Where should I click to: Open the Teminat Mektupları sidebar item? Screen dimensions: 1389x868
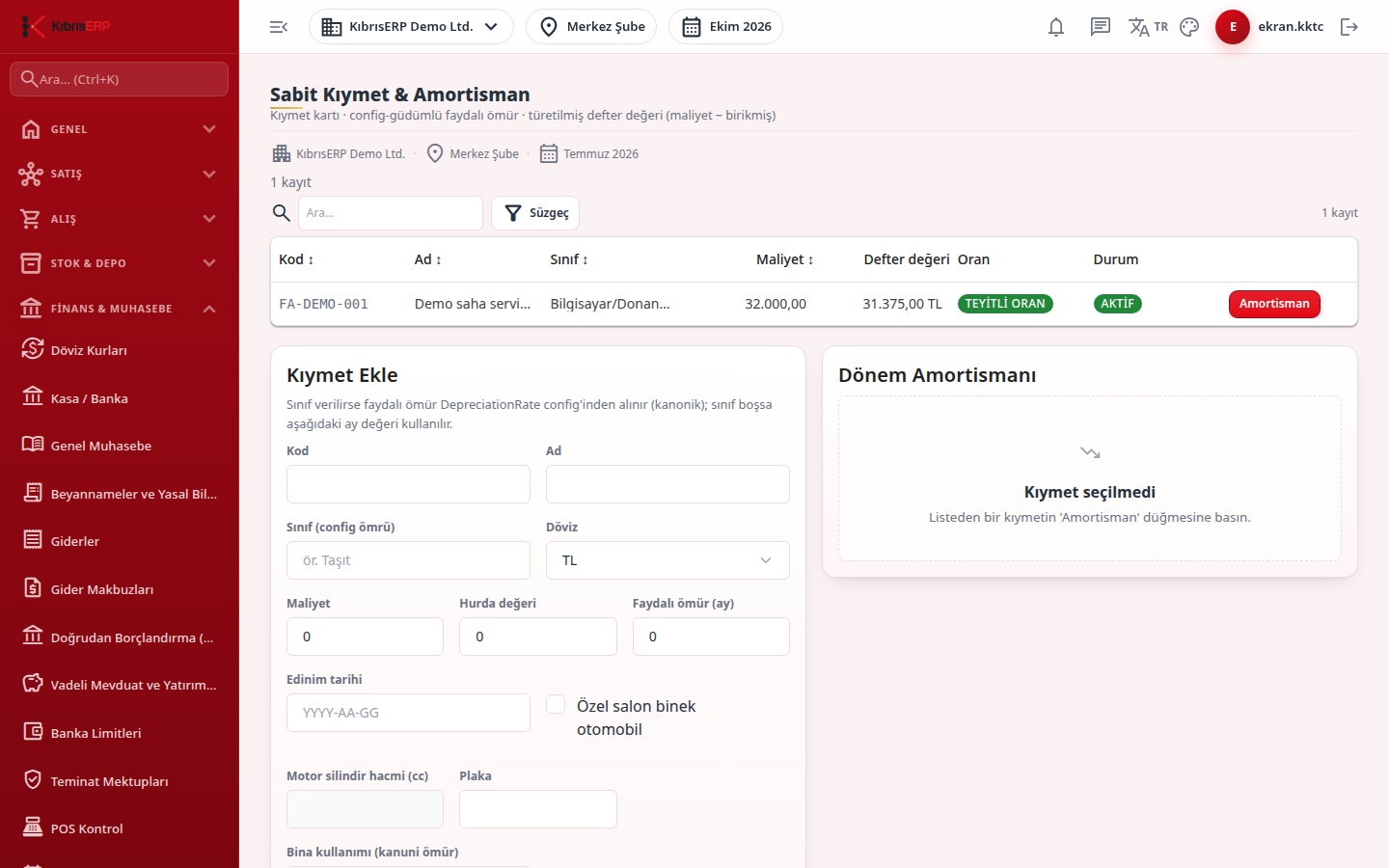[x=120, y=781]
